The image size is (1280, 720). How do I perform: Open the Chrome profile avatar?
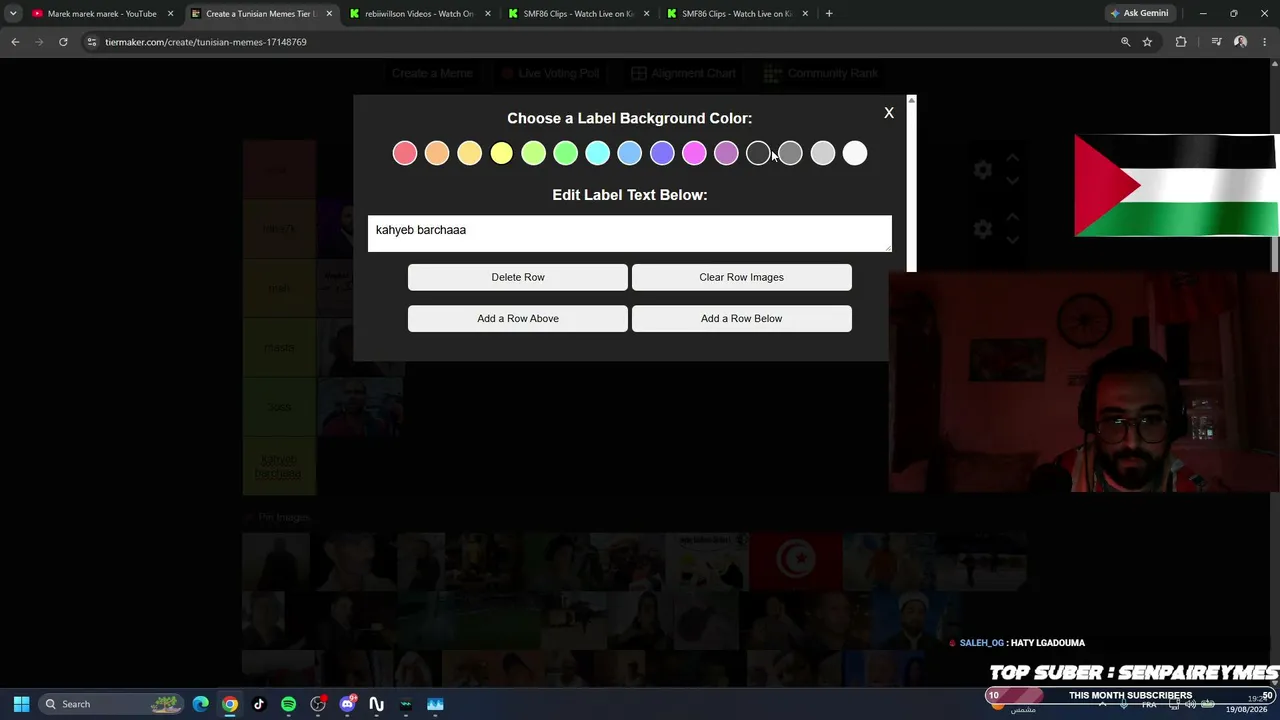1241,42
